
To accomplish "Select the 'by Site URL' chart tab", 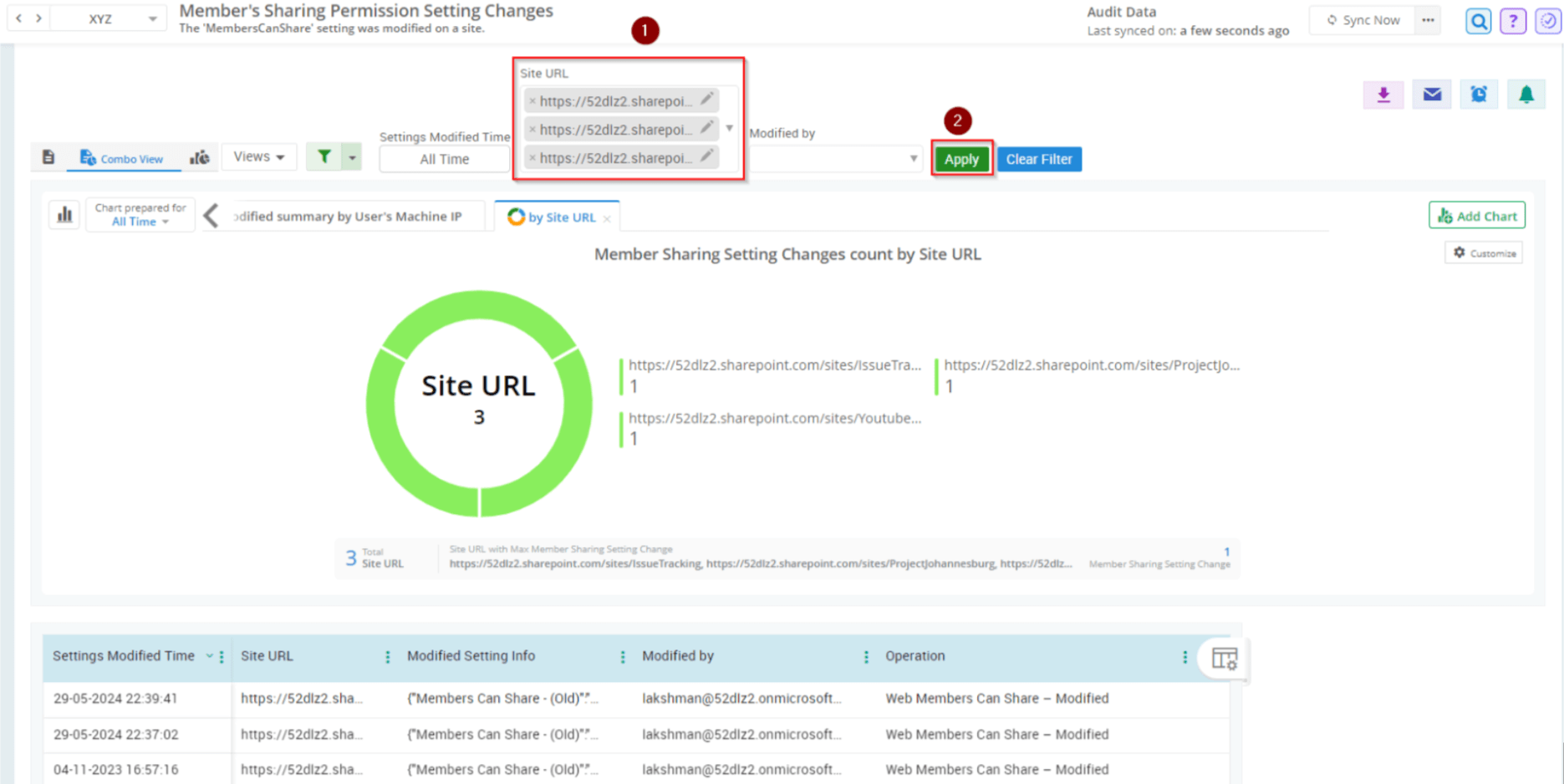I will click(x=558, y=216).
